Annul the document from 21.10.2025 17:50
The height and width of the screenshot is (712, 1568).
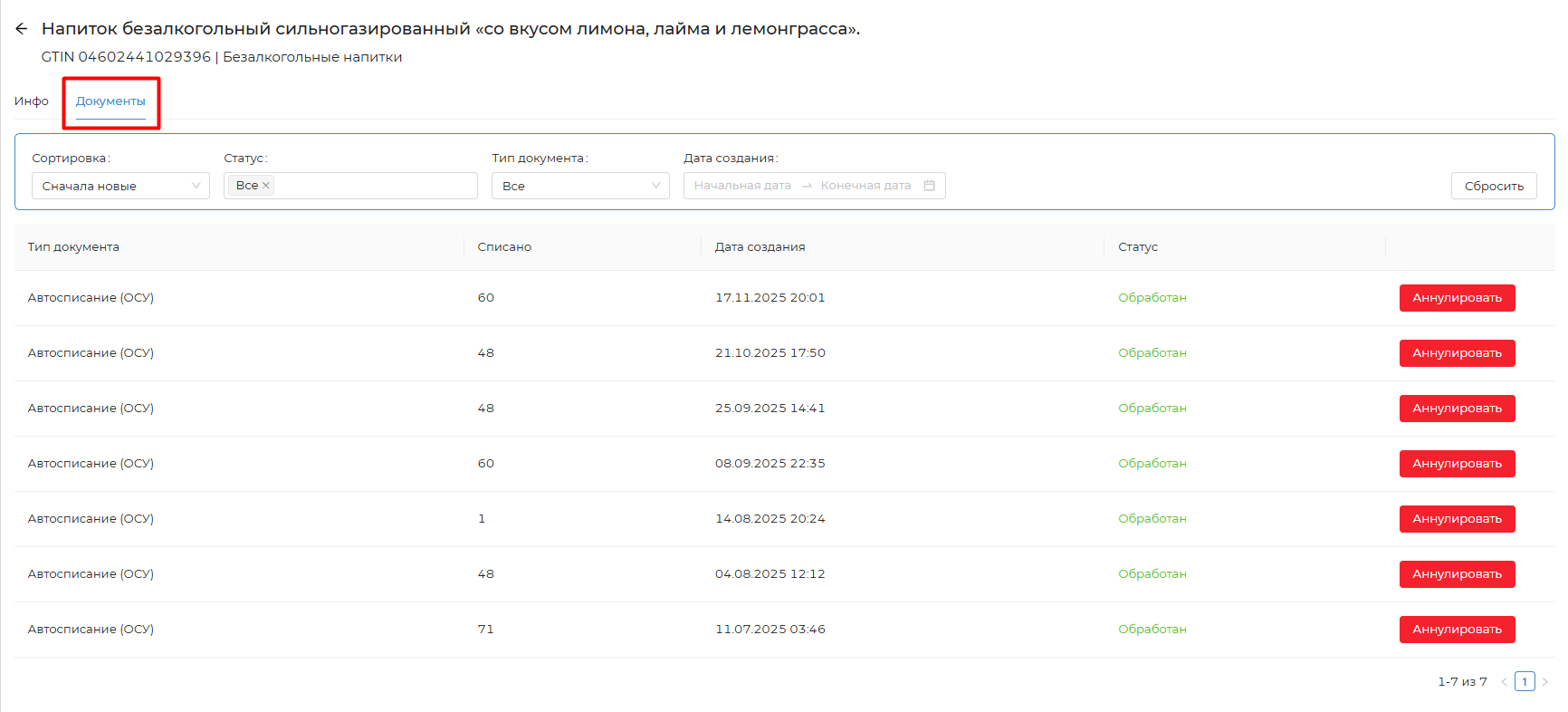1457,353
